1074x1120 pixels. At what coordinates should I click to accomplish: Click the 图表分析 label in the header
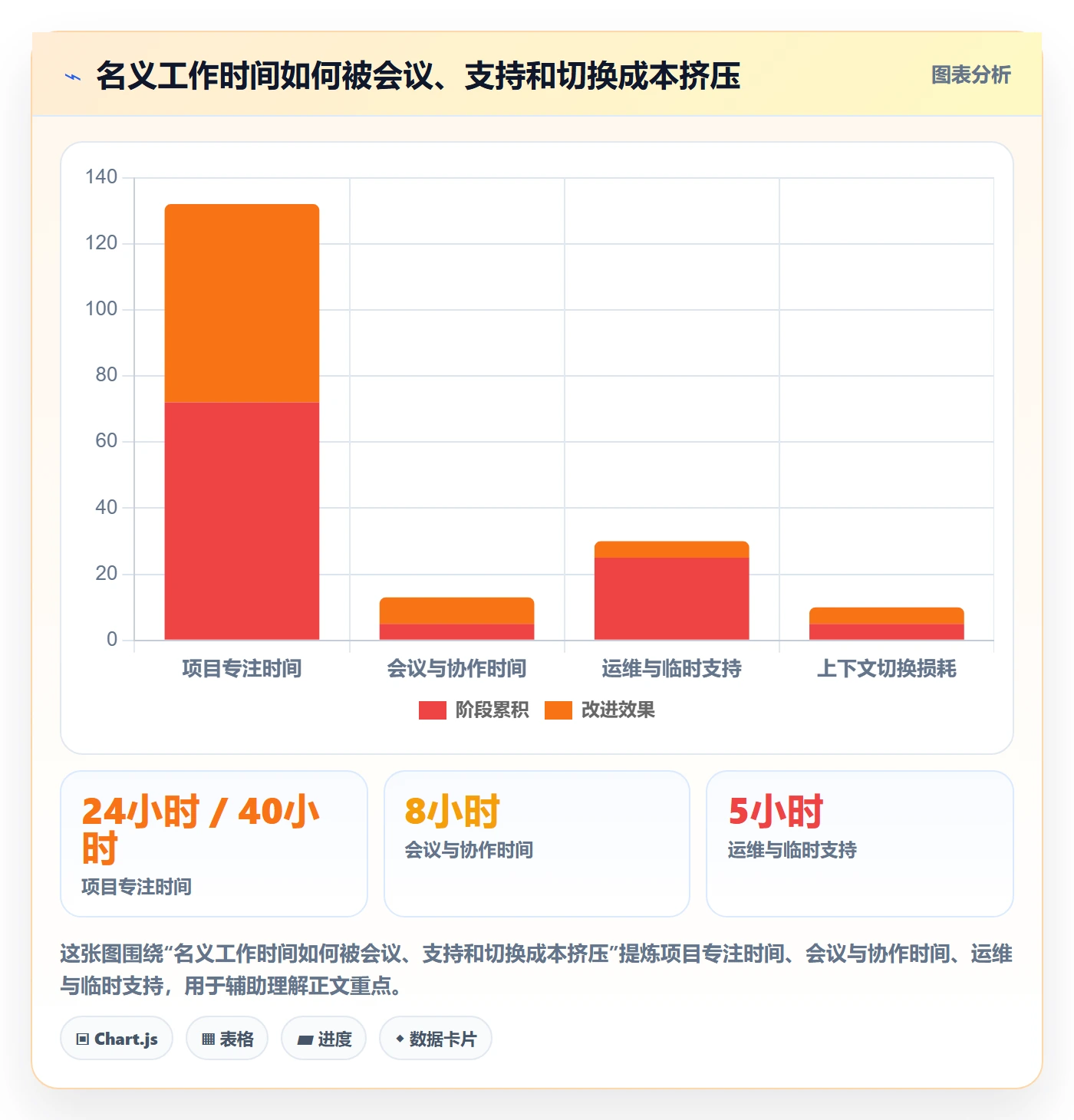click(x=970, y=74)
